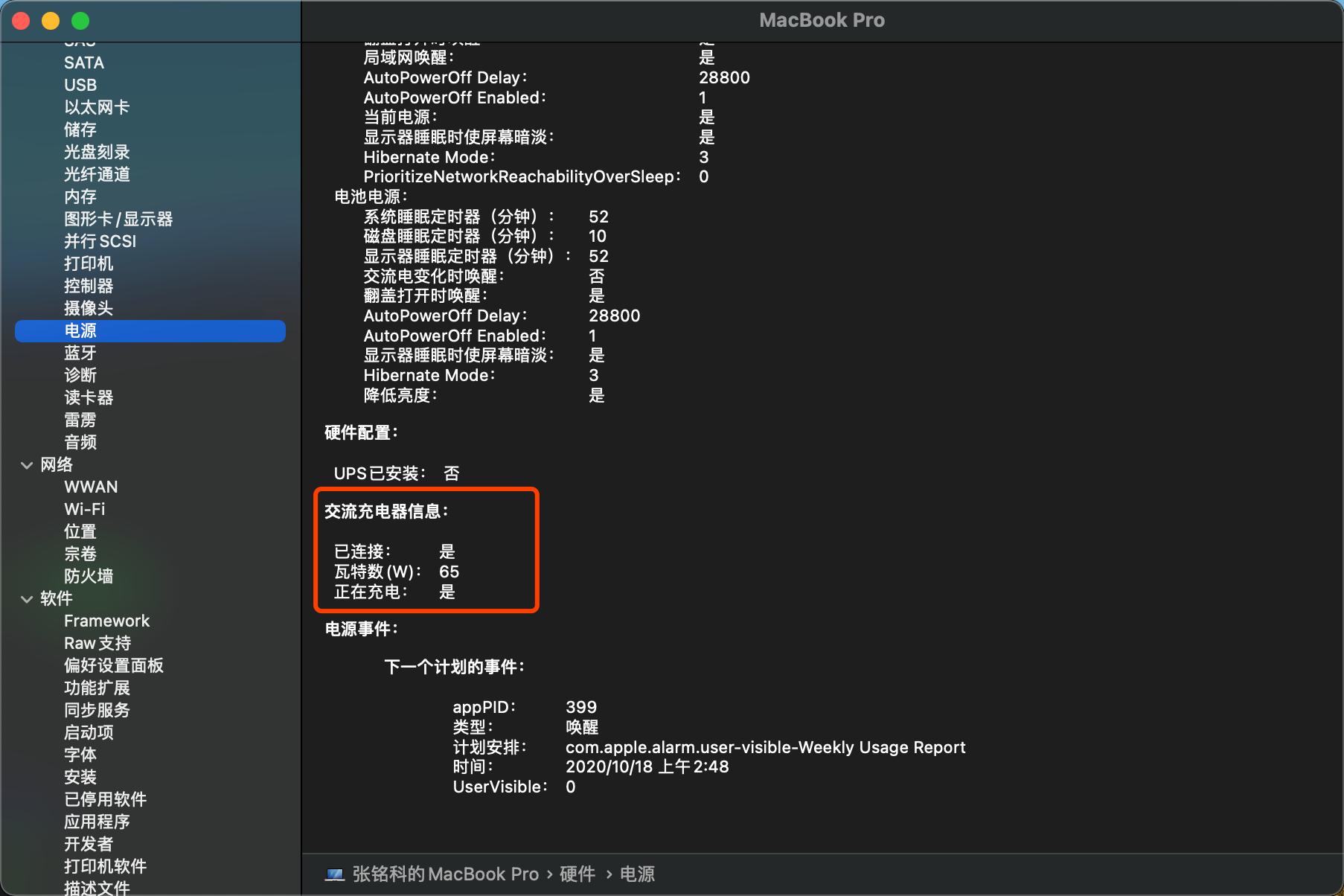Open the 蓝牙 (Bluetooth) section
The height and width of the screenshot is (896, 1344).
pyautogui.click(x=80, y=353)
